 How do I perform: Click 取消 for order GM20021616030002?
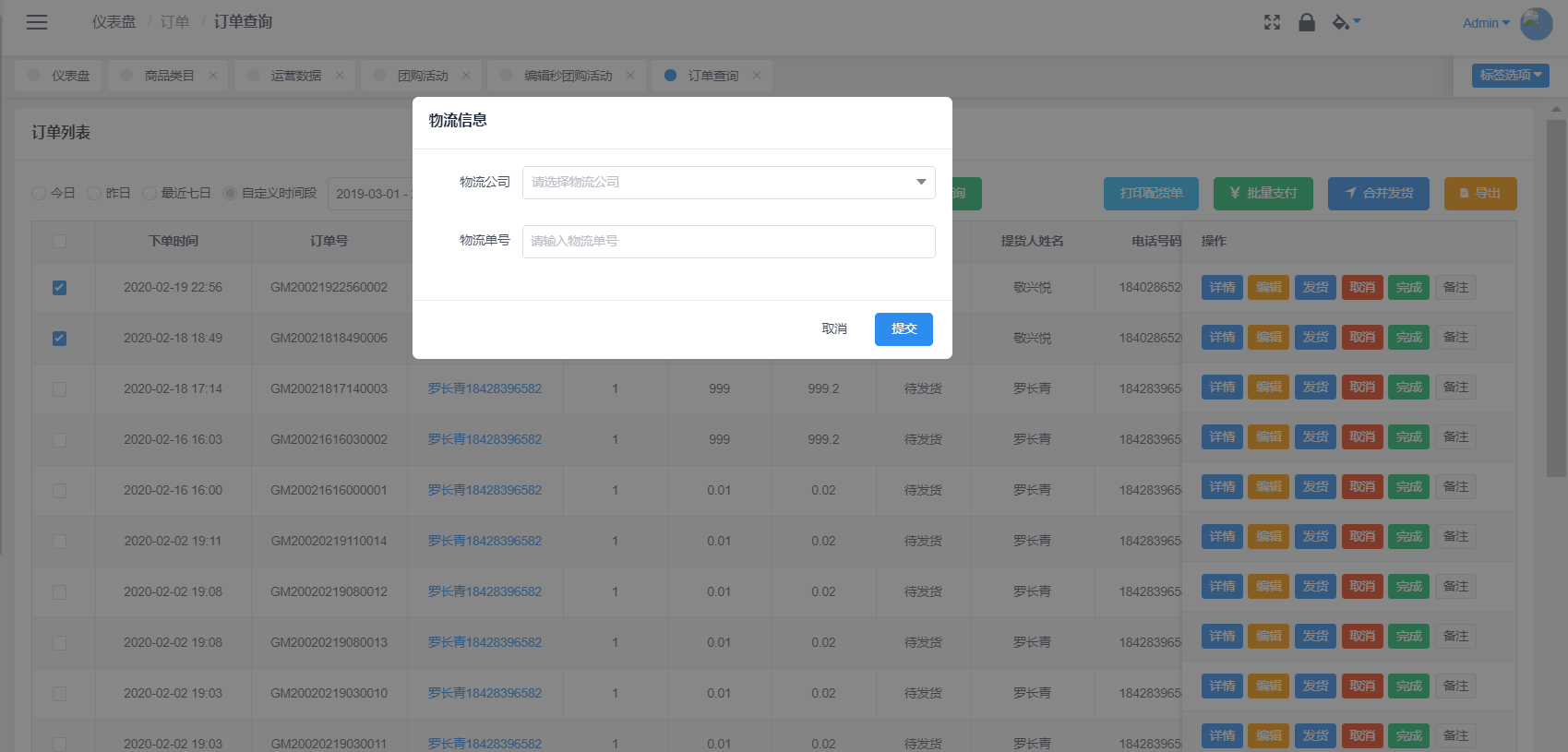click(1361, 436)
